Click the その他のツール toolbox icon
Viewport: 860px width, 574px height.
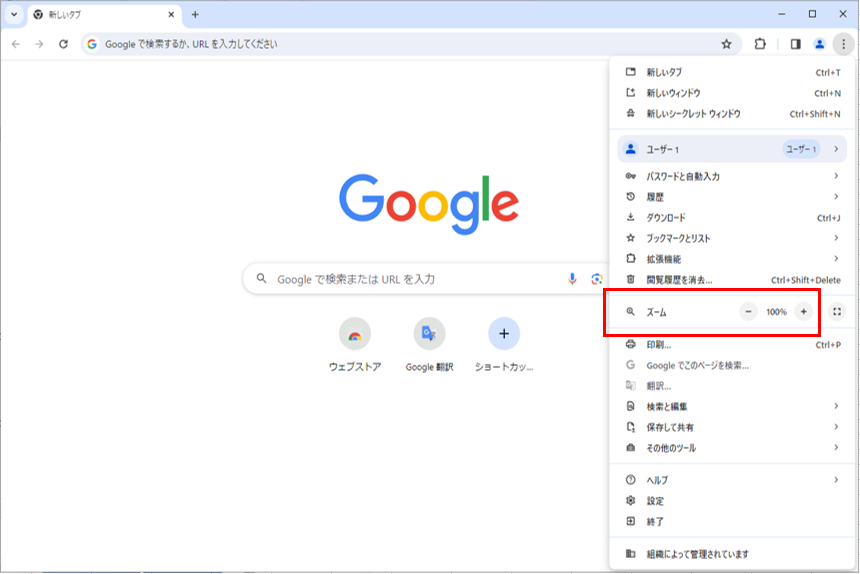point(631,447)
